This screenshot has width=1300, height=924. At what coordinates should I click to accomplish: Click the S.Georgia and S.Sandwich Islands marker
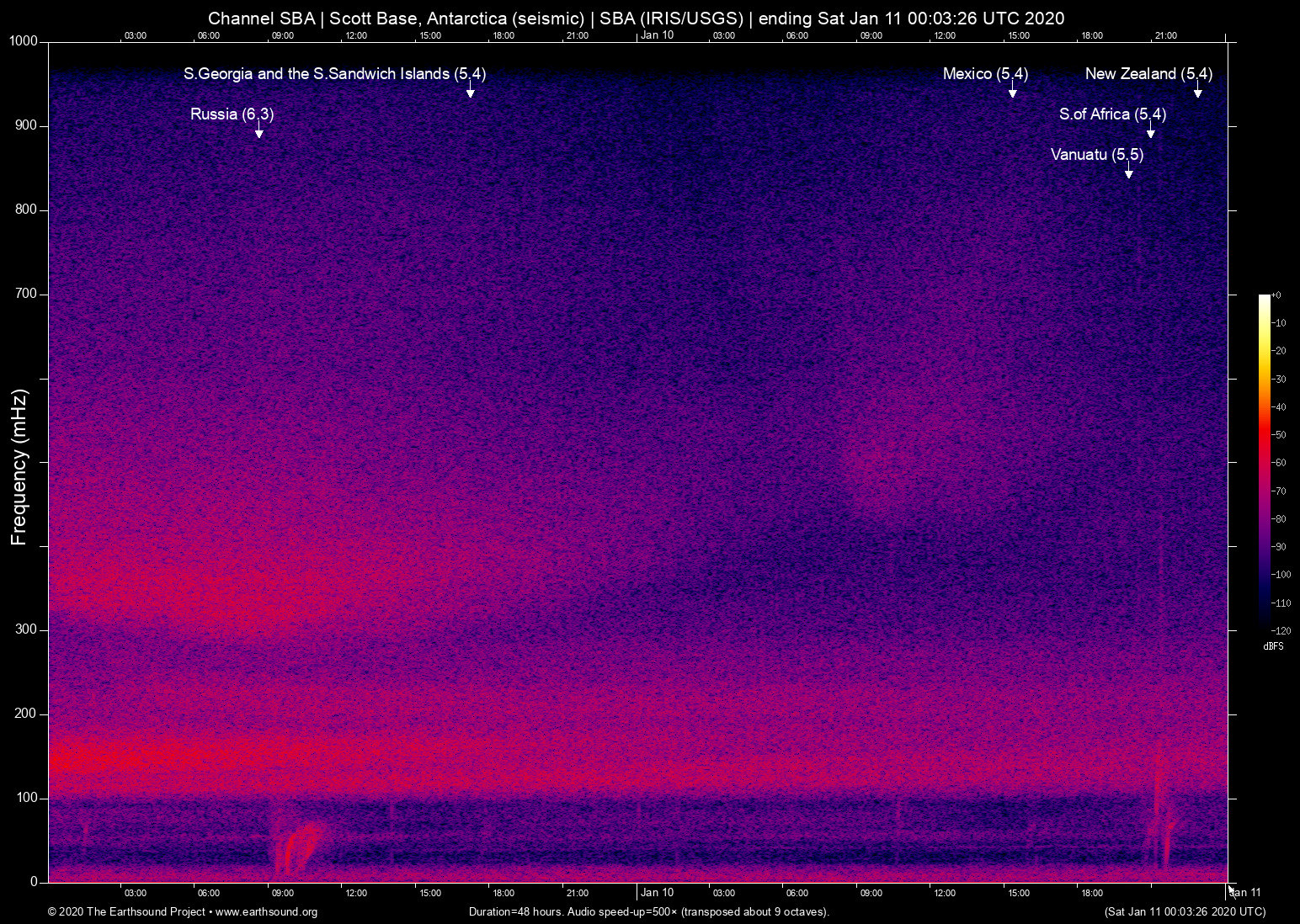click(x=334, y=74)
